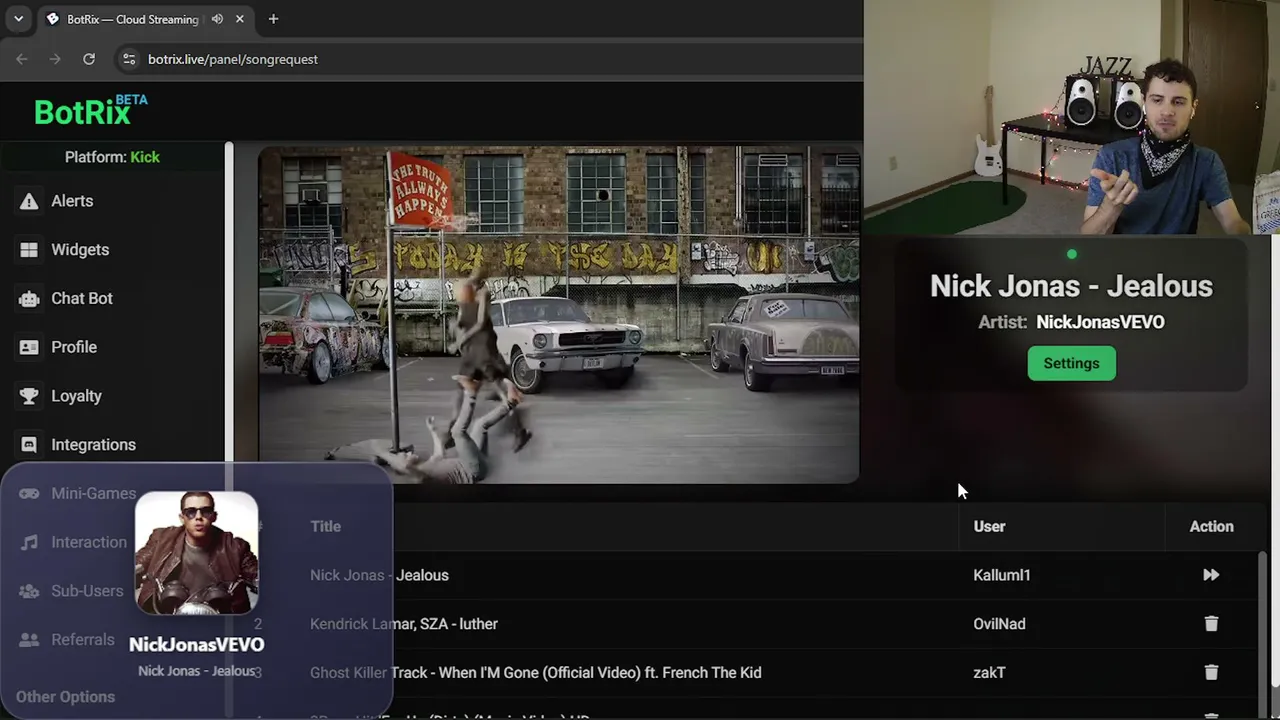Click user "OvilNad" in the queue

[999, 624]
